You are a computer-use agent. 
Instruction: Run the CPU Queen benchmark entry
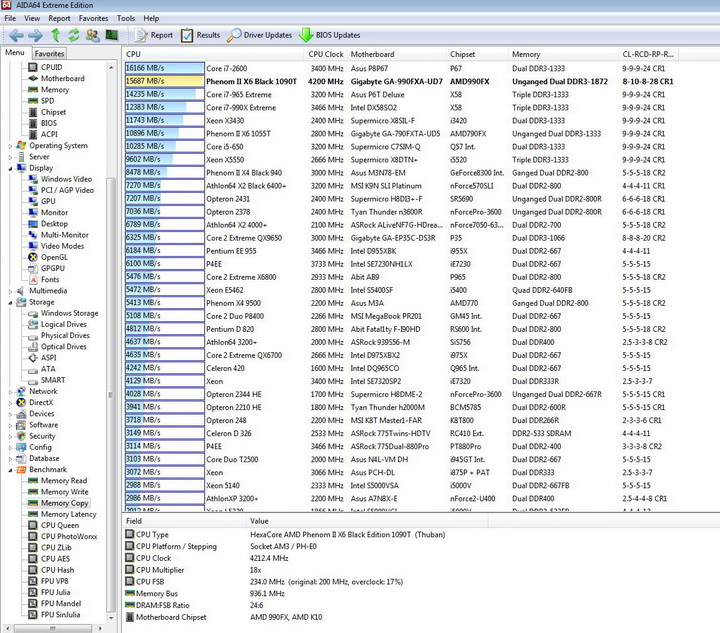pos(60,525)
